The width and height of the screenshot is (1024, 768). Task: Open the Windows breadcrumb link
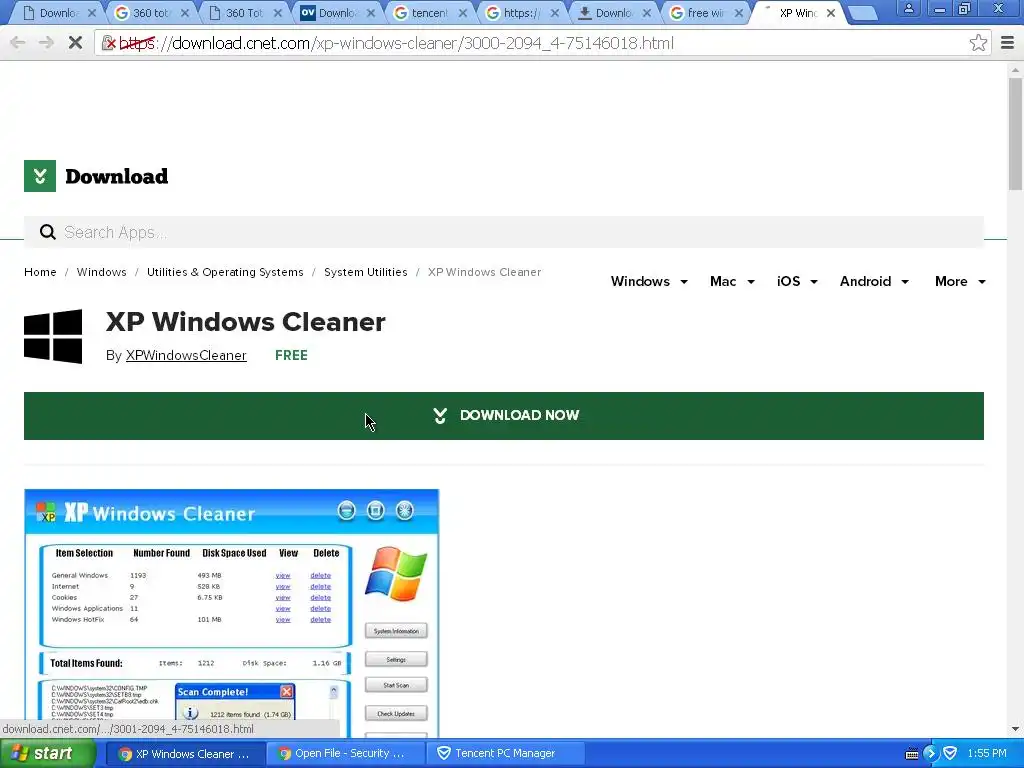101,272
